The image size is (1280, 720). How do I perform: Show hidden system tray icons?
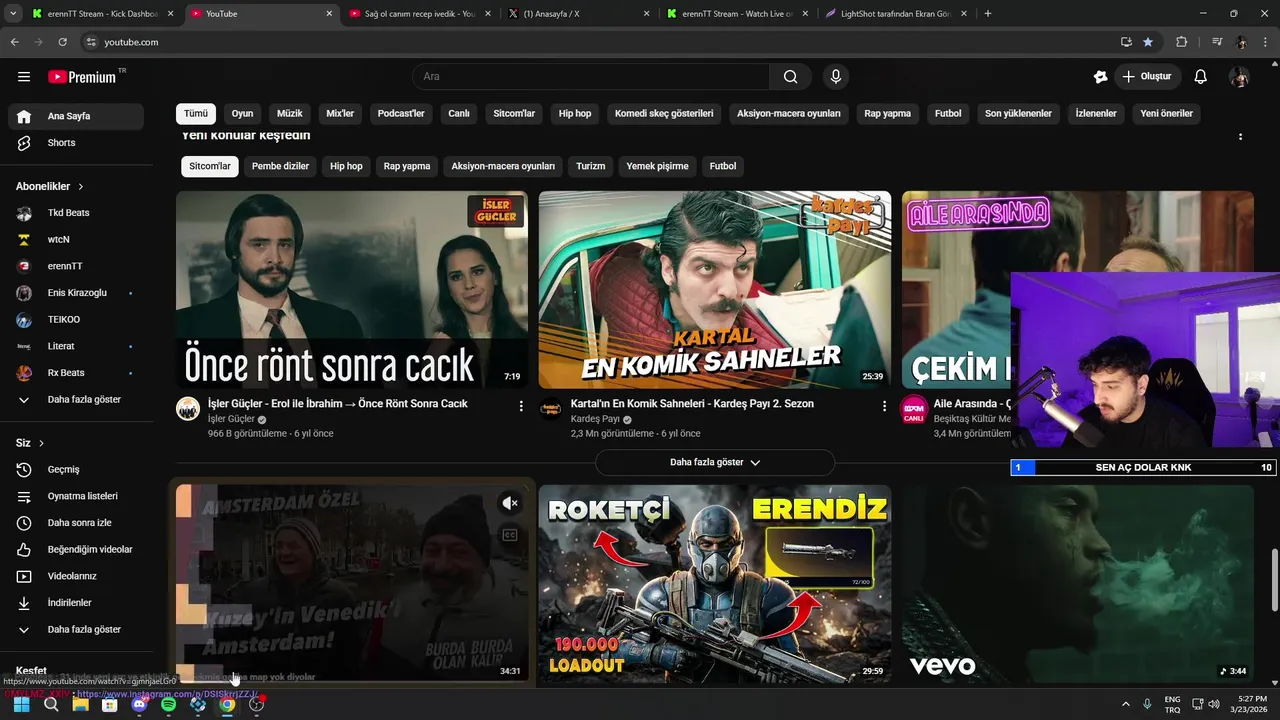[1125, 704]
